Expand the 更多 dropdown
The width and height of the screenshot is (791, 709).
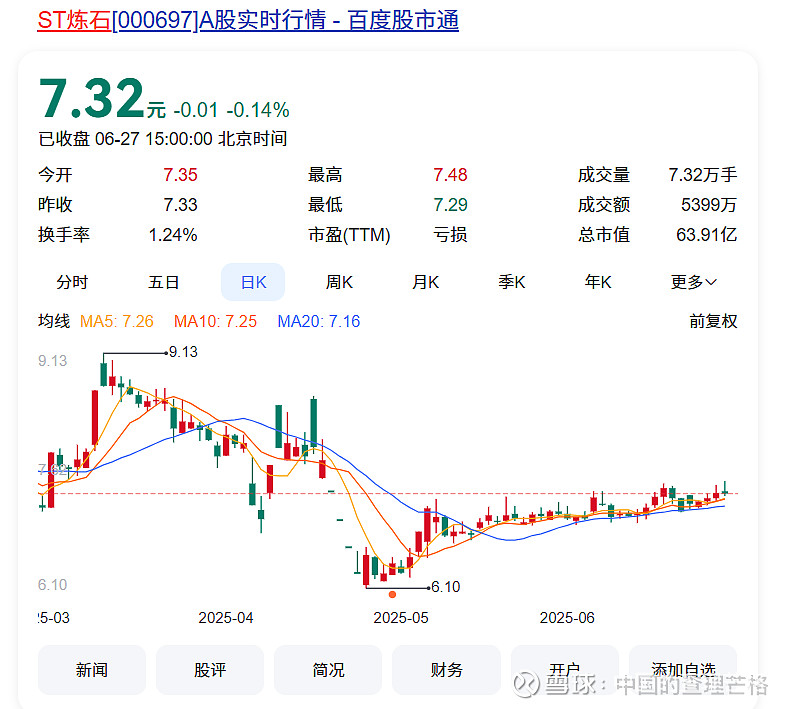tap(694, 282)
